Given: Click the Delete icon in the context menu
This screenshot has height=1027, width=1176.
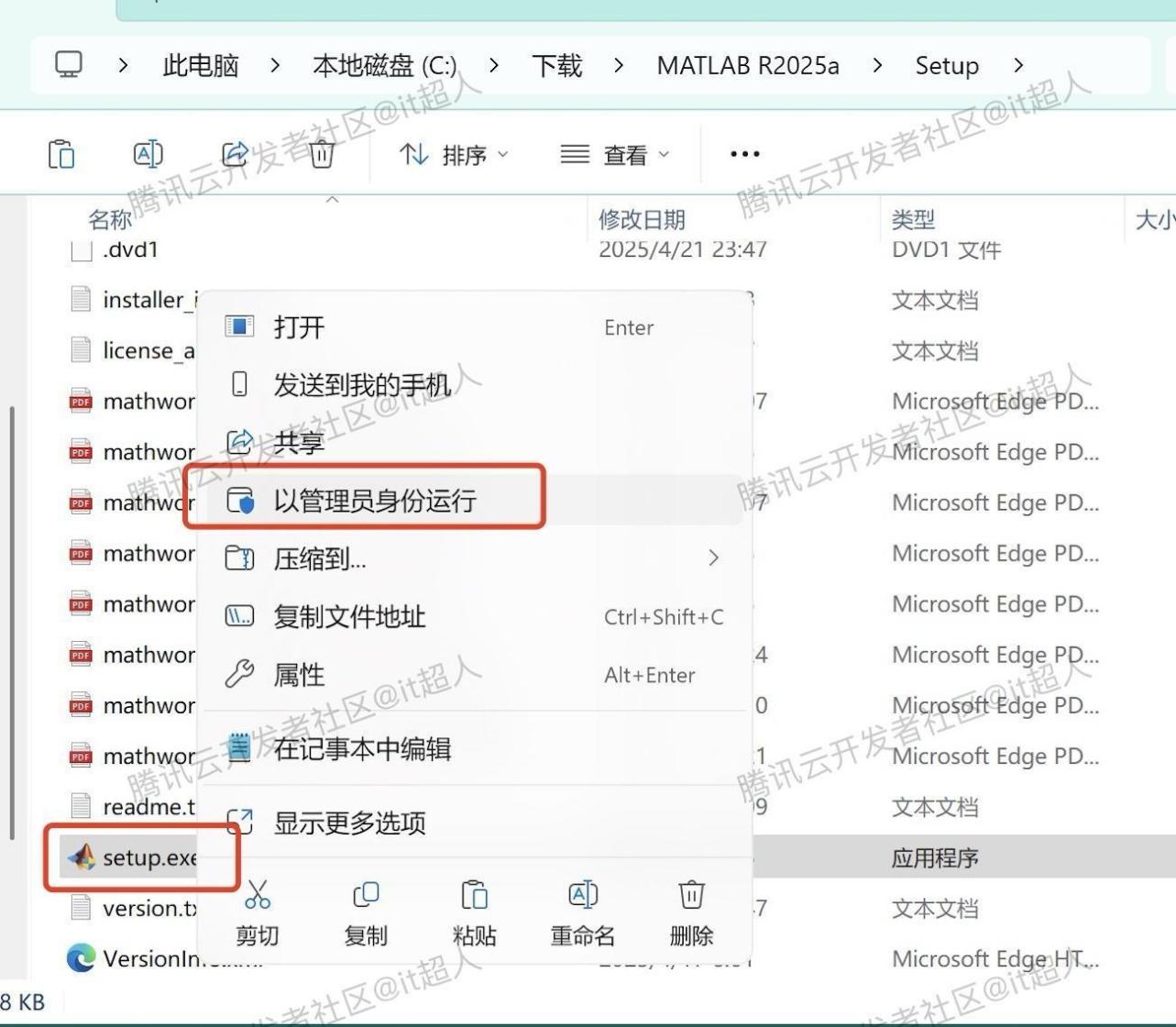Looking at the screenshot, I should click(x=690, y=893).
